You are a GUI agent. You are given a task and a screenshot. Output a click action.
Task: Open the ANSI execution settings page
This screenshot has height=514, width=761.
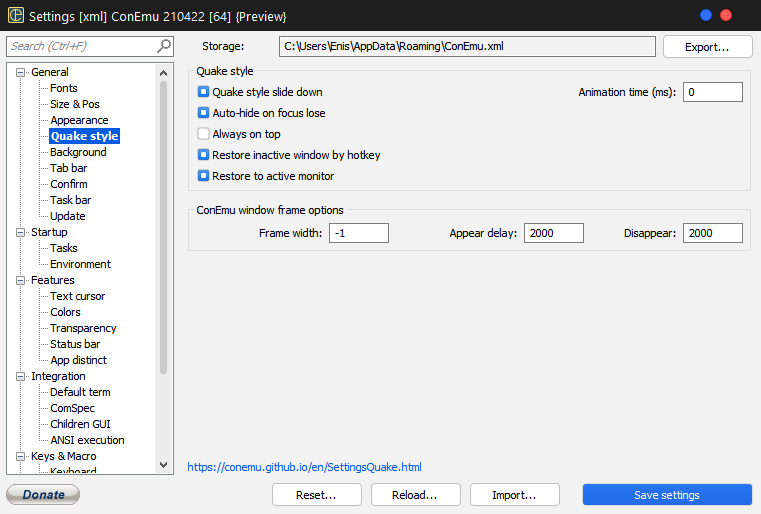coord(87,440)
